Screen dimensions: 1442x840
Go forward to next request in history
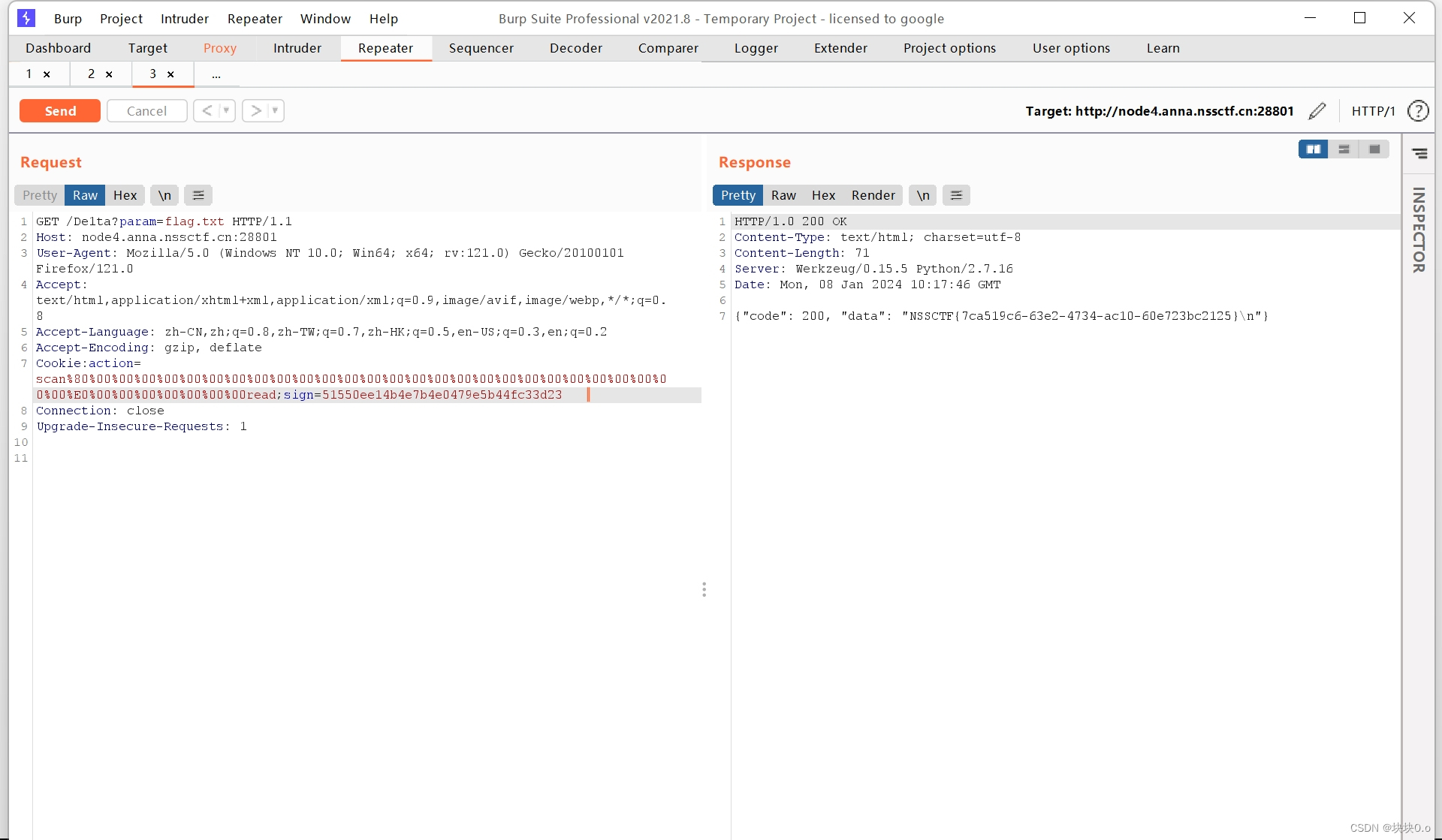click(256, 111)
